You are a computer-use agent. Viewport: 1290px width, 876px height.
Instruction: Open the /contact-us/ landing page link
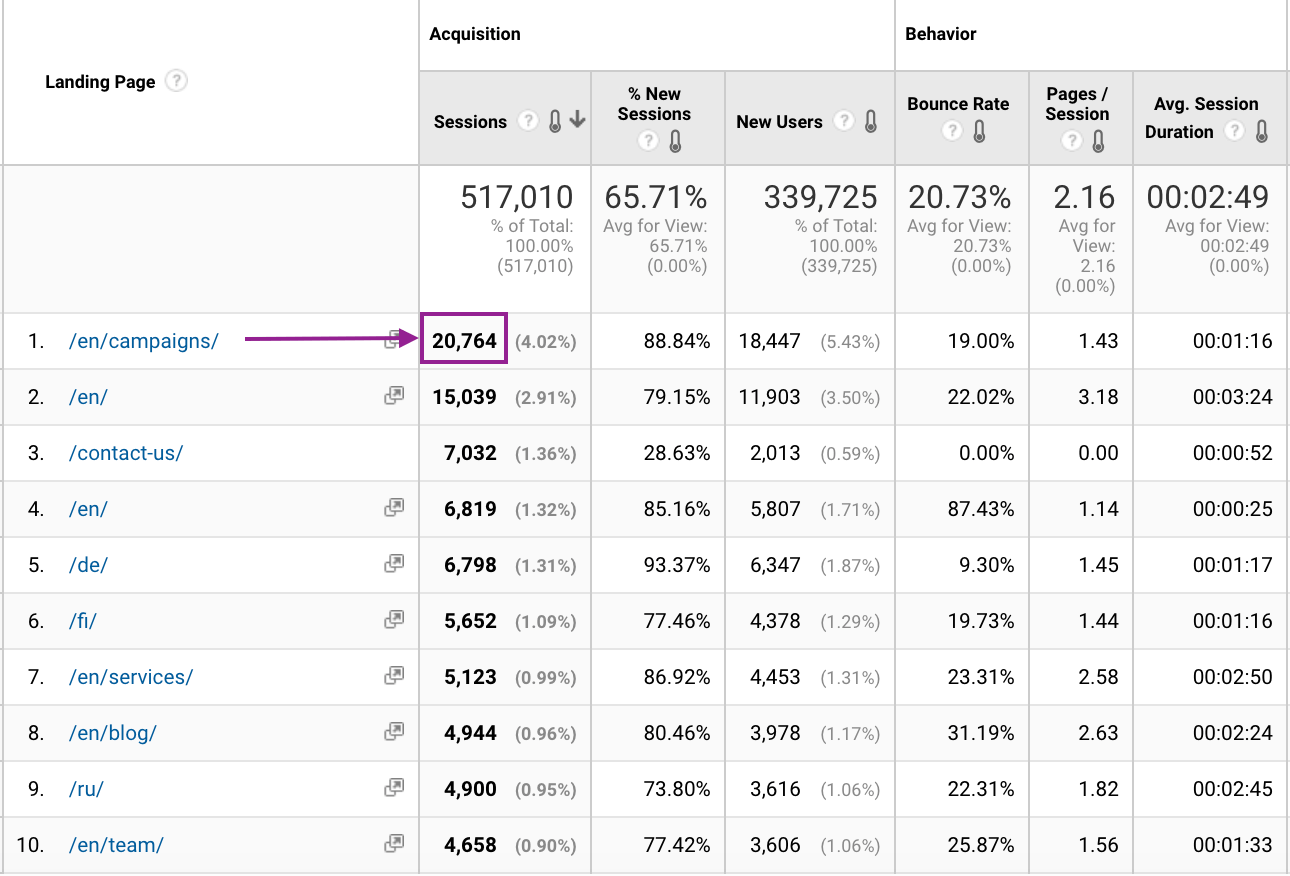coord(126,453)
